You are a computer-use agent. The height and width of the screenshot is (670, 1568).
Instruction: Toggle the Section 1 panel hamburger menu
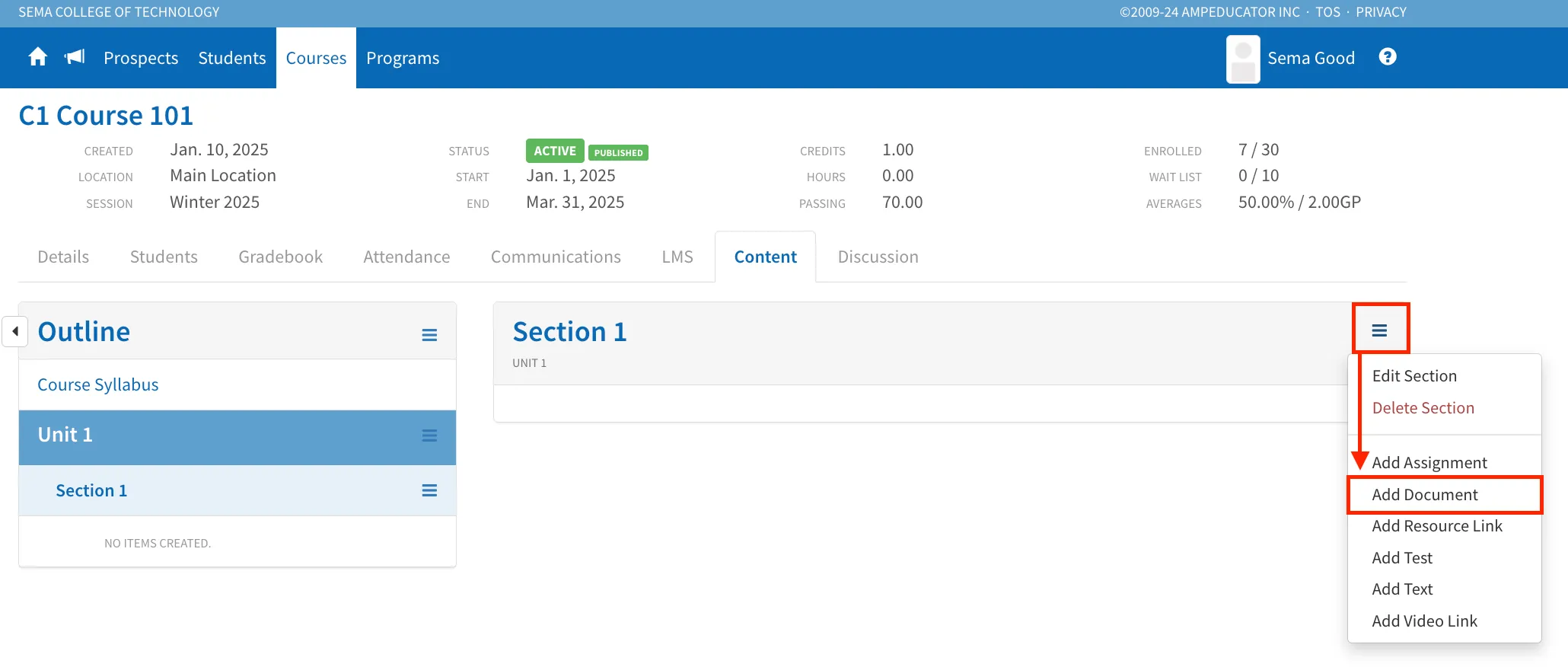1379,330
